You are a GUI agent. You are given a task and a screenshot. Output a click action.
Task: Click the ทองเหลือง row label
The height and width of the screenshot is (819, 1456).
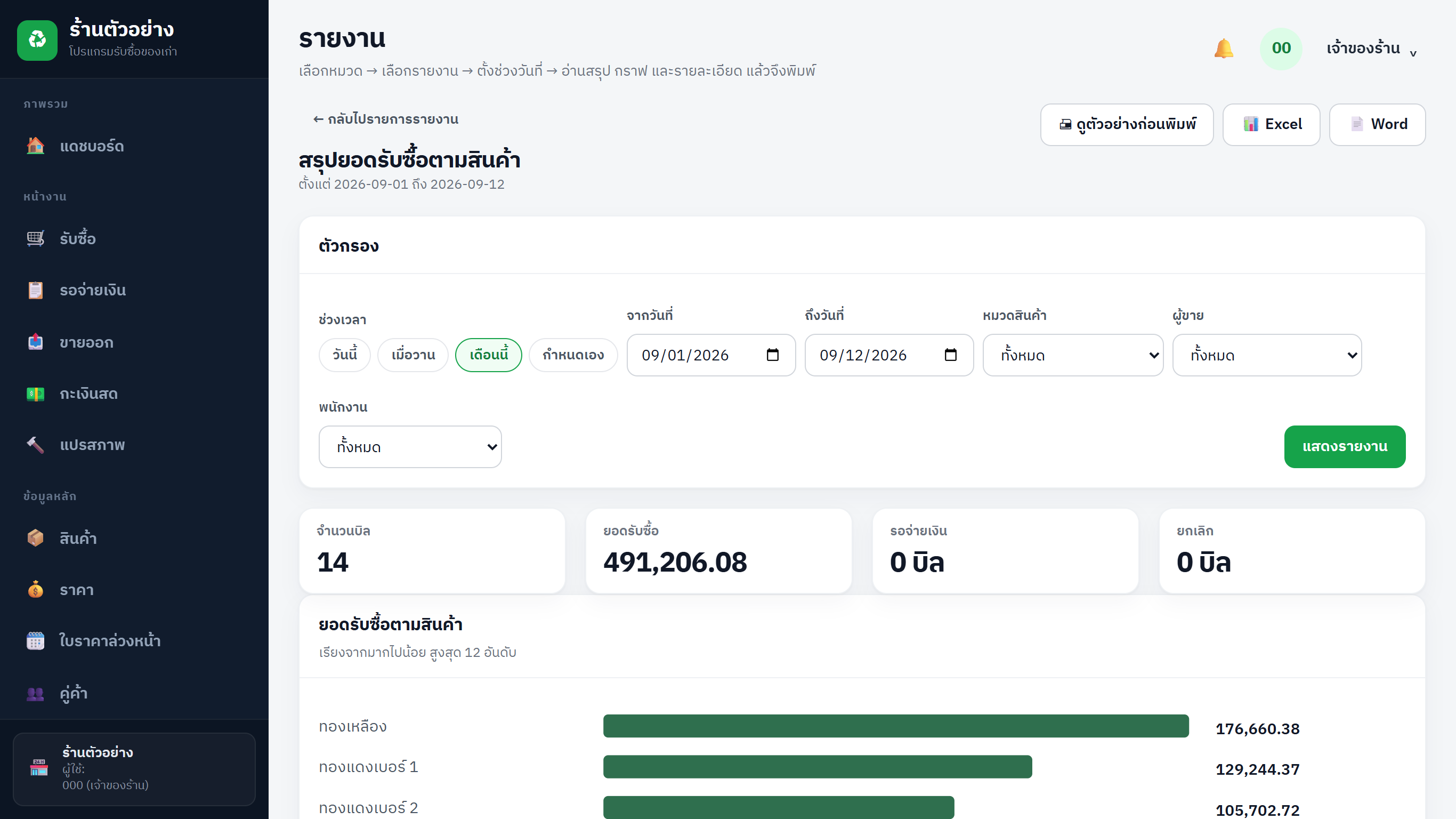point(353,727)
